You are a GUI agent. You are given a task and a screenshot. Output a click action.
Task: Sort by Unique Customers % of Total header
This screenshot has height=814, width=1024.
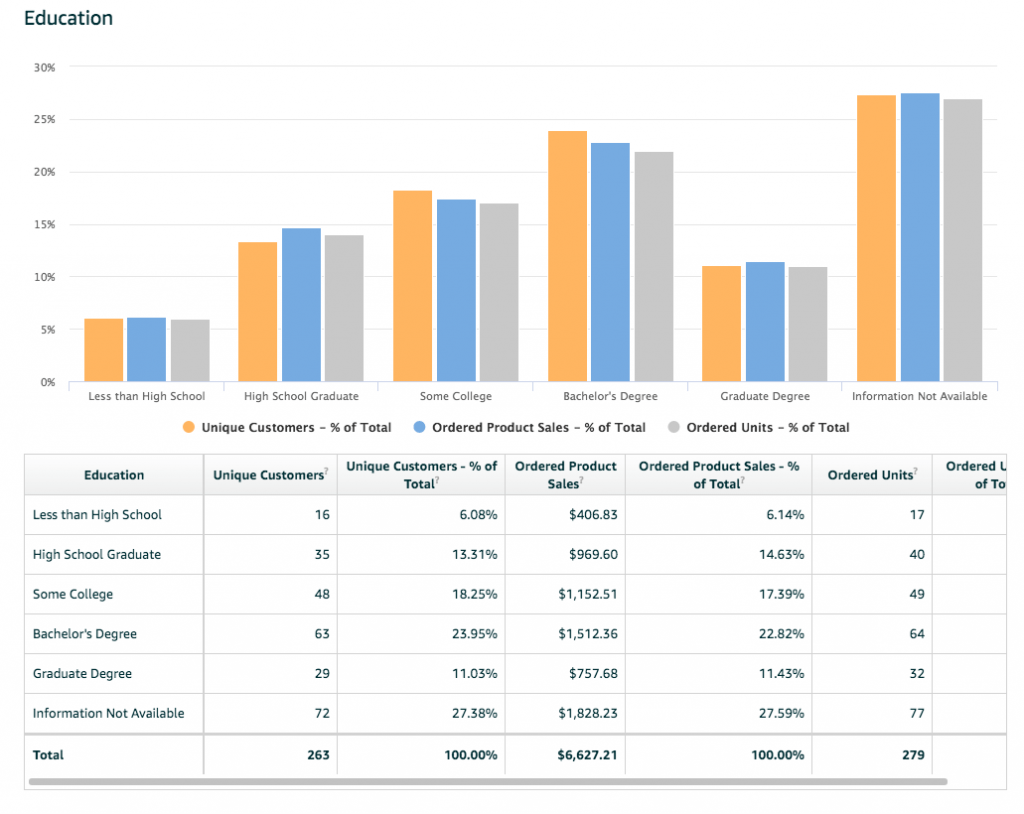[421, 475]
